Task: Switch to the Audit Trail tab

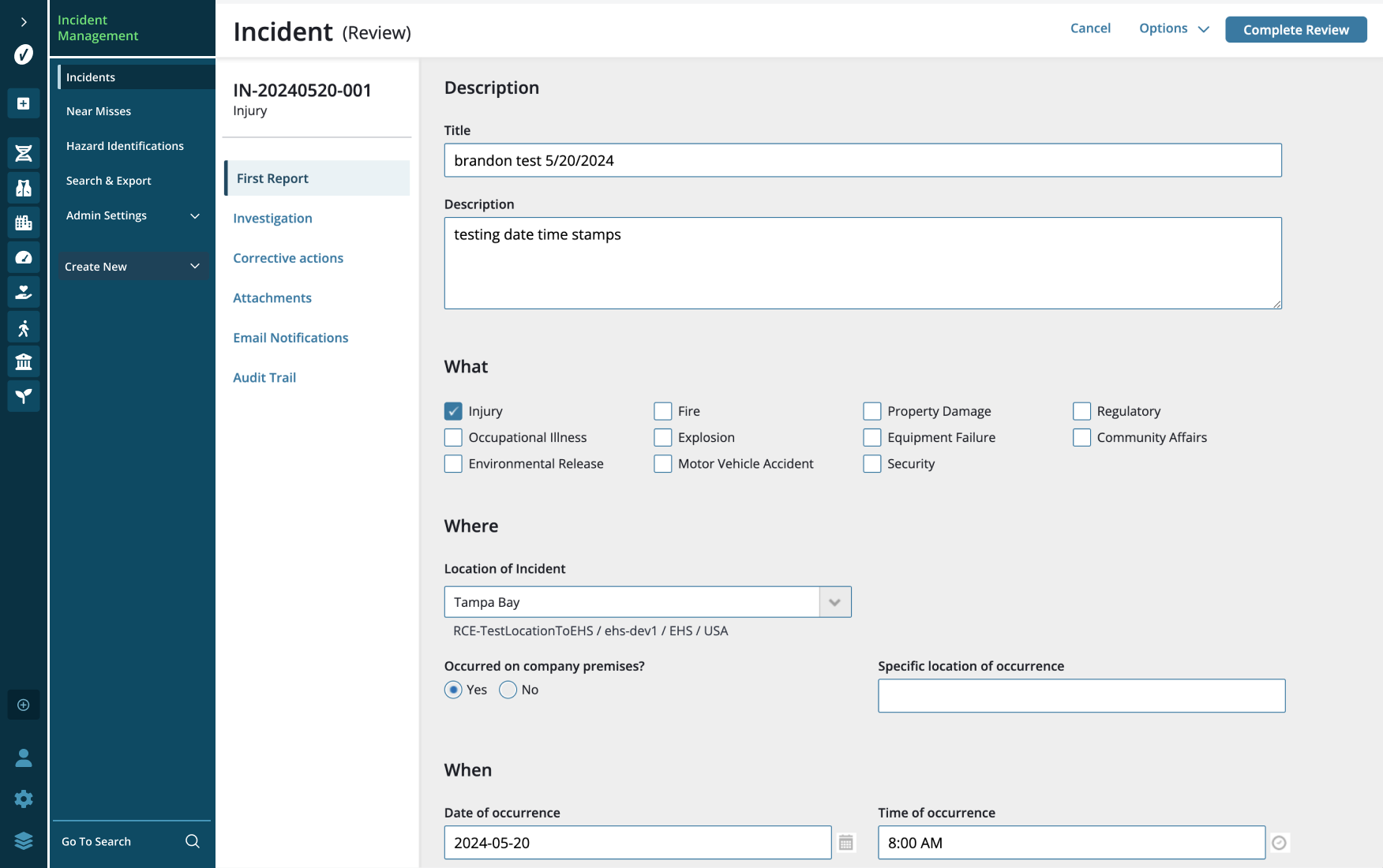Action: [264, 378]
